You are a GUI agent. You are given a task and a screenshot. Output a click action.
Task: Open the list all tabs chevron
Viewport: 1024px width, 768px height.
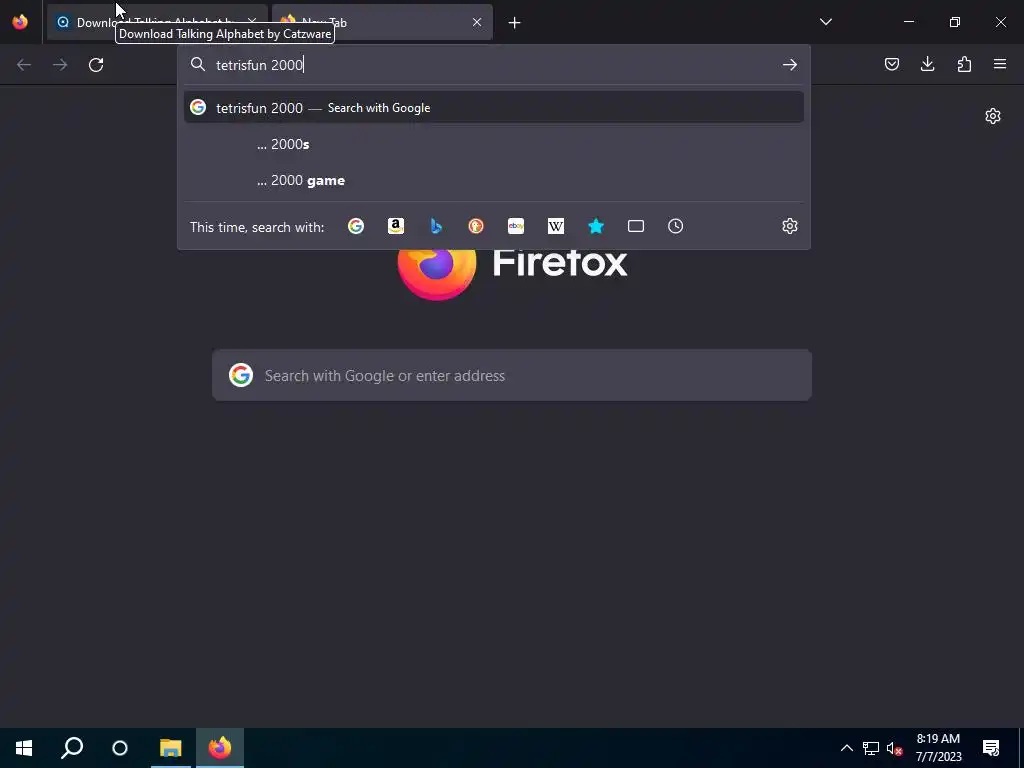825,22
